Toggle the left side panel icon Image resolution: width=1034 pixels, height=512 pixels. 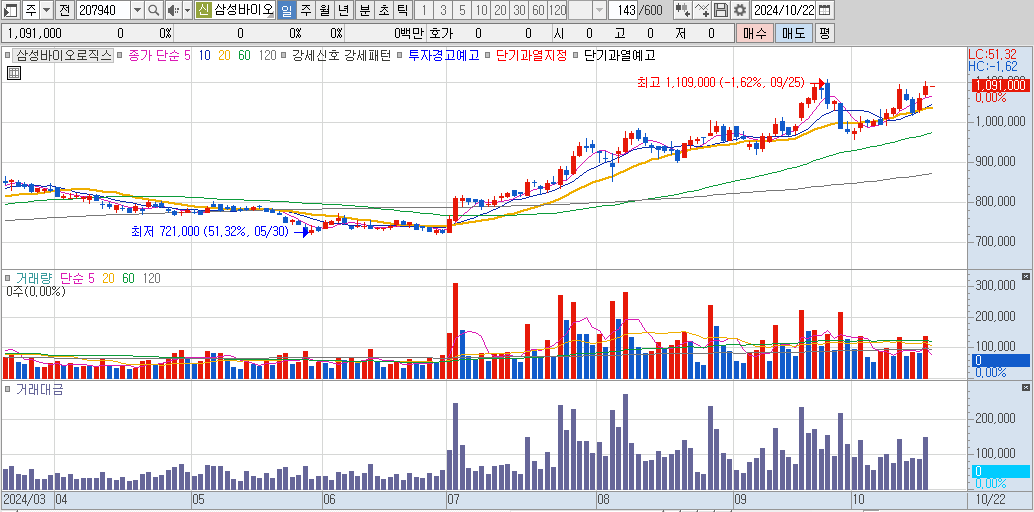coord(11,10)
